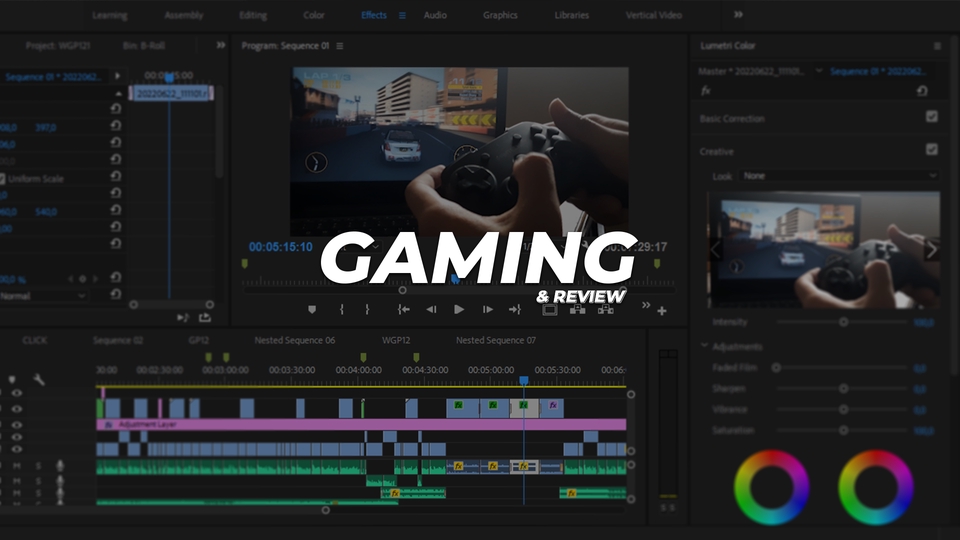Select the Graphics workspace tab

click(500, 15)
